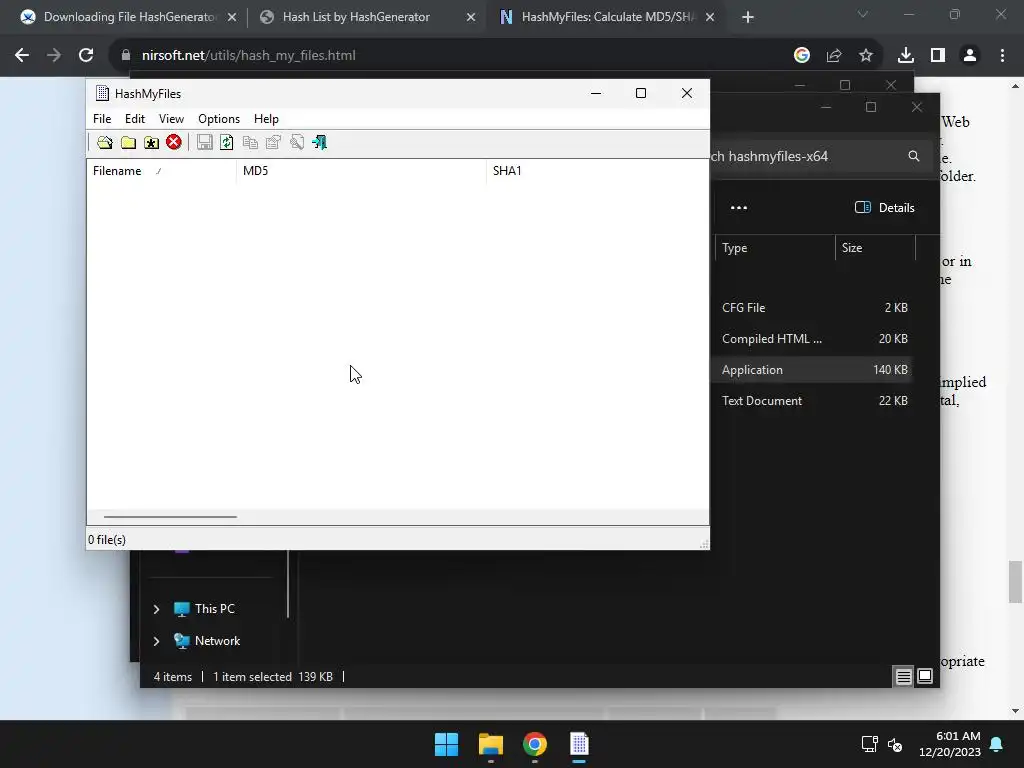Click the Chrome page vertical scrollbar thumb
This screenshot has height=768, width=1024.
click(1016, 582)
